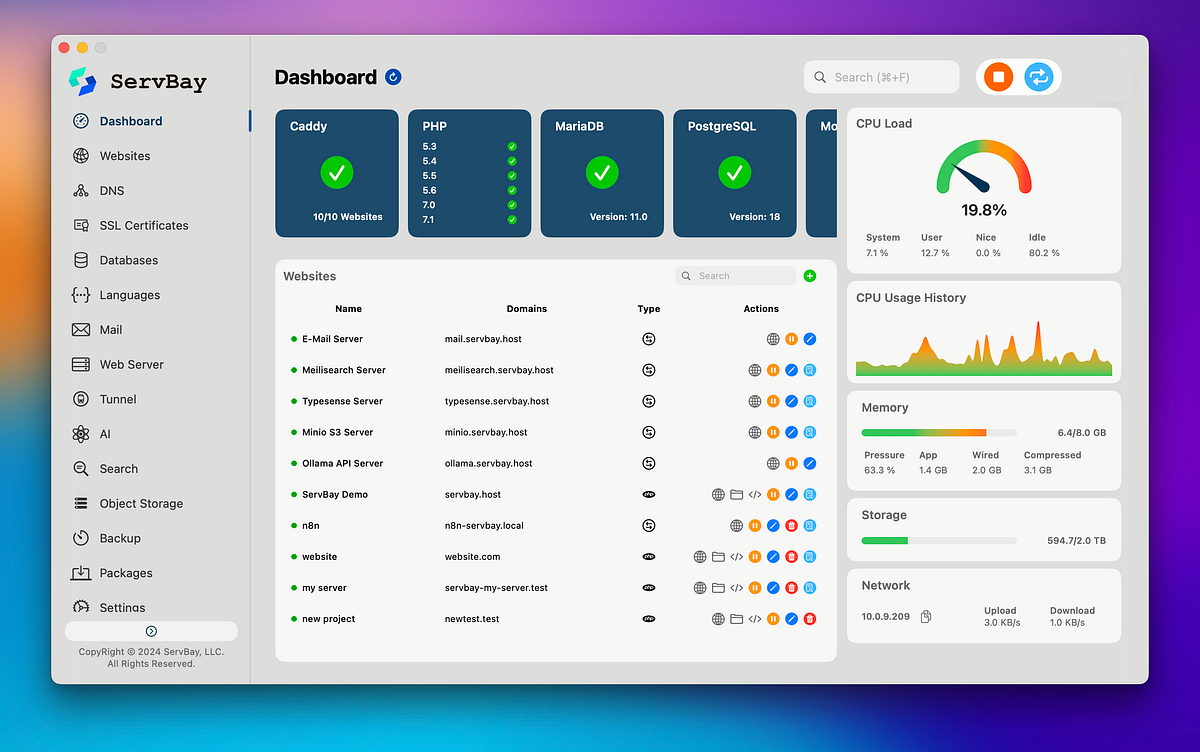
Task: Stop all running services with the orange stop button
Action: click(x=998, y=76)
